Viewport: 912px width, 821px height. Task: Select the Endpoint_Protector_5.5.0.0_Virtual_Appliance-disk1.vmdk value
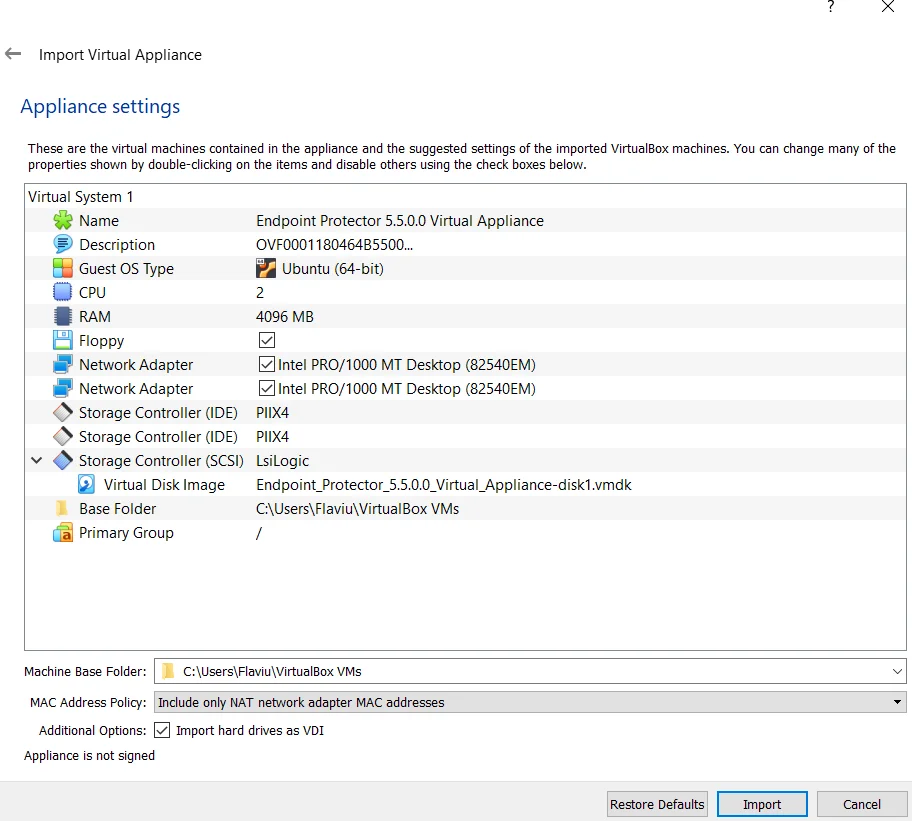(443, 484)
